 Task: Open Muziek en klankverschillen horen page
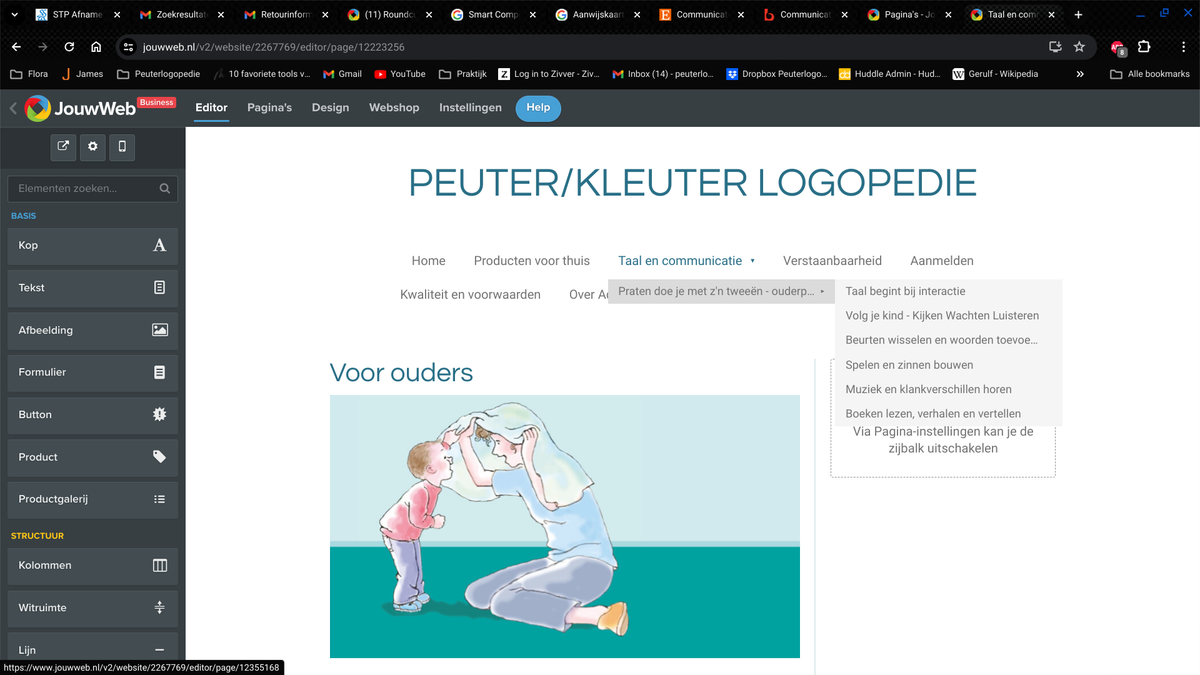point(948,389)
